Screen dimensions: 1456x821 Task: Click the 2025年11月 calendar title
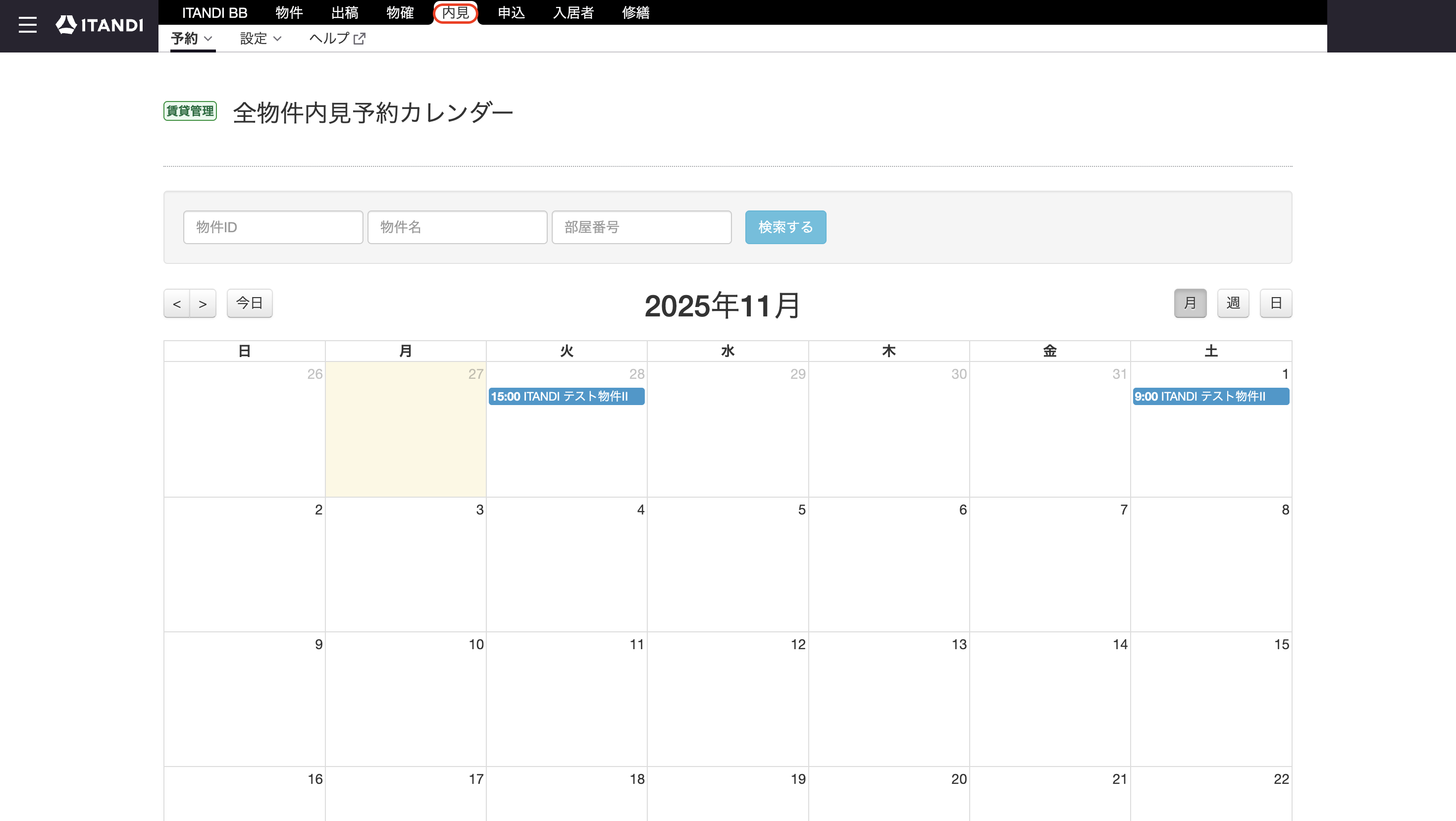point(723,306)
